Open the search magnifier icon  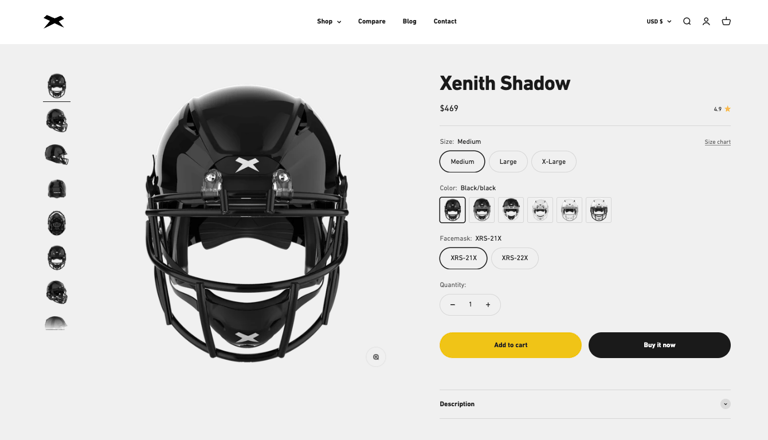(687, 21)
